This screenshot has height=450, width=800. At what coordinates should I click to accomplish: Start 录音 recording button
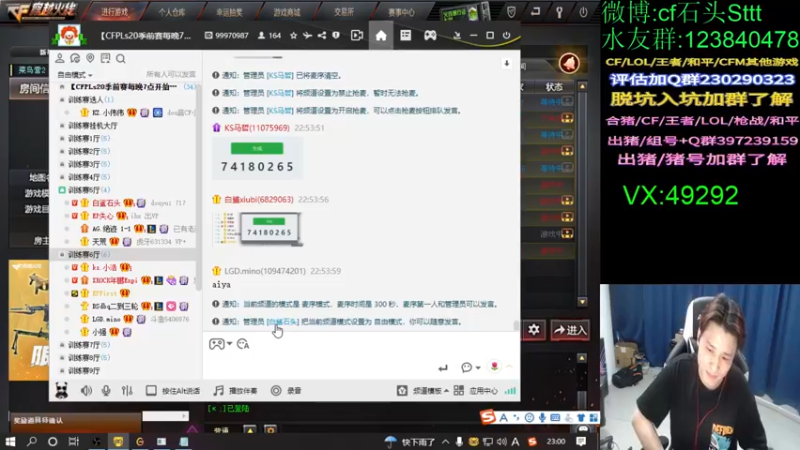coord(286,390)
